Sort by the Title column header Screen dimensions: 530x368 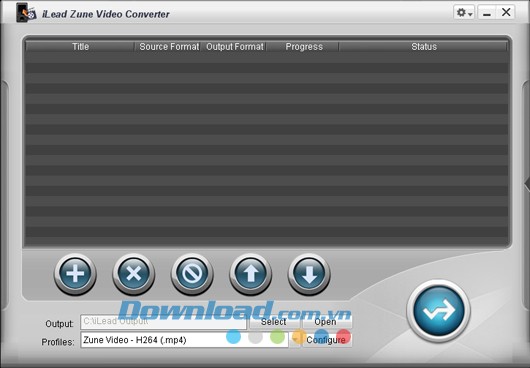click(x=80, y=47)
